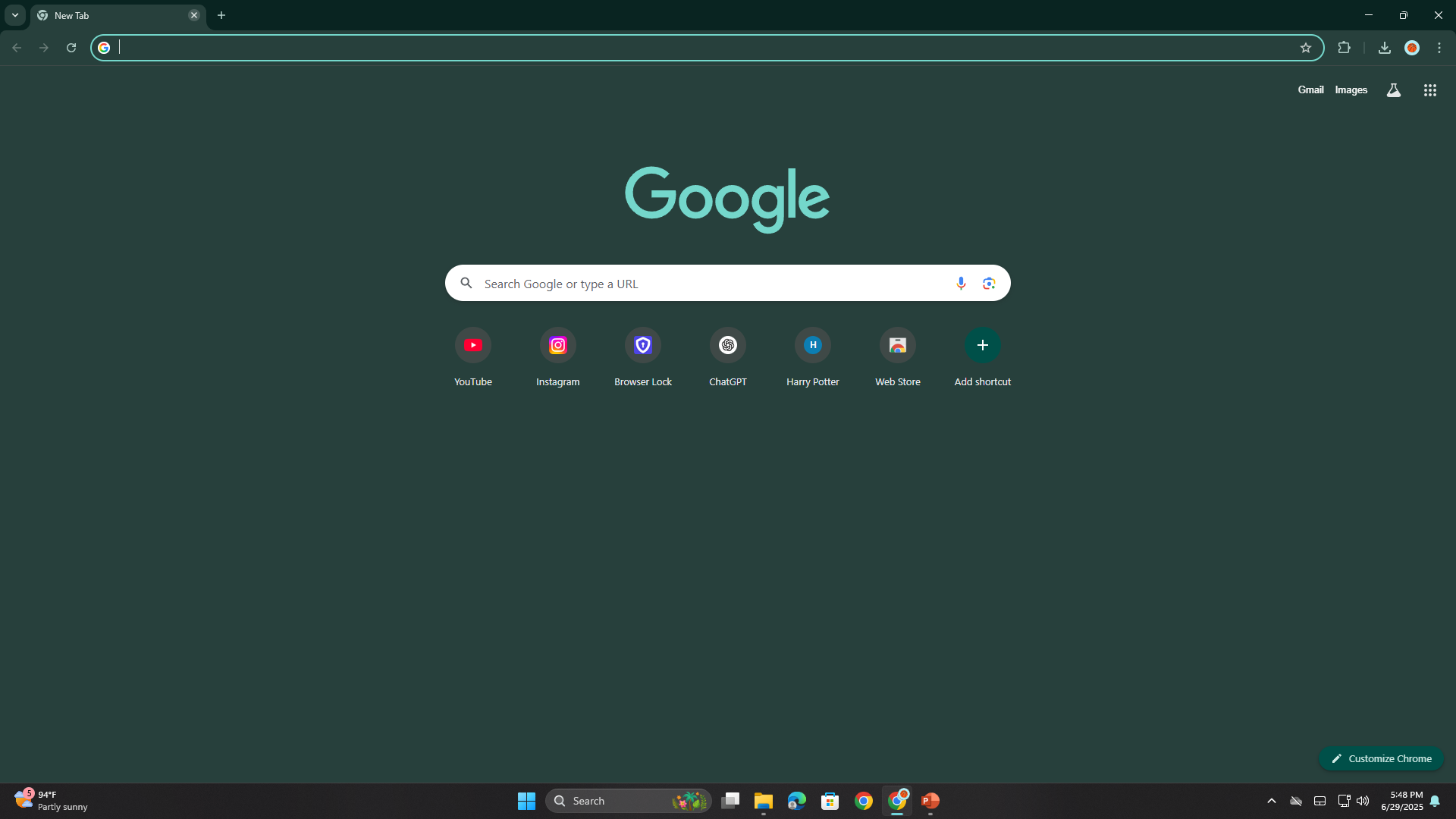Viewport: 1456px width, 819px height.
Task: Show hidden system tray icons
Action: (1272, 801)
